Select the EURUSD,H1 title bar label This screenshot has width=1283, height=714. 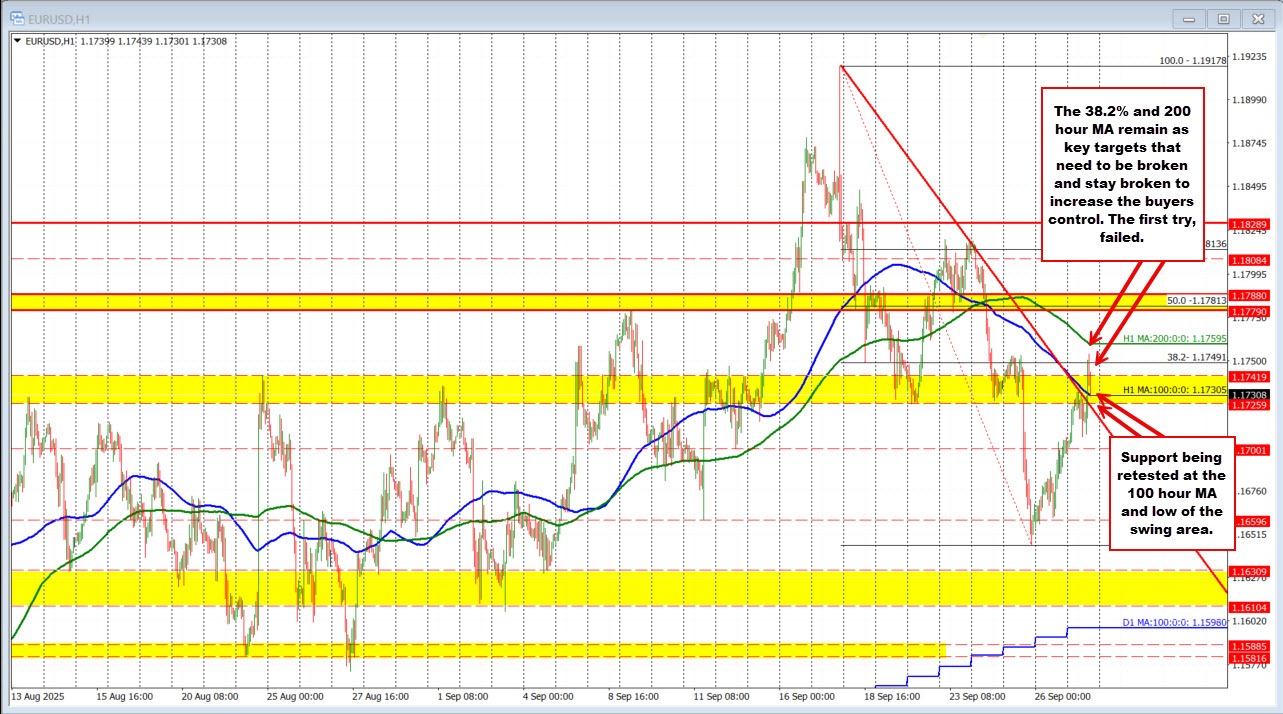click(x=60, y=18)
